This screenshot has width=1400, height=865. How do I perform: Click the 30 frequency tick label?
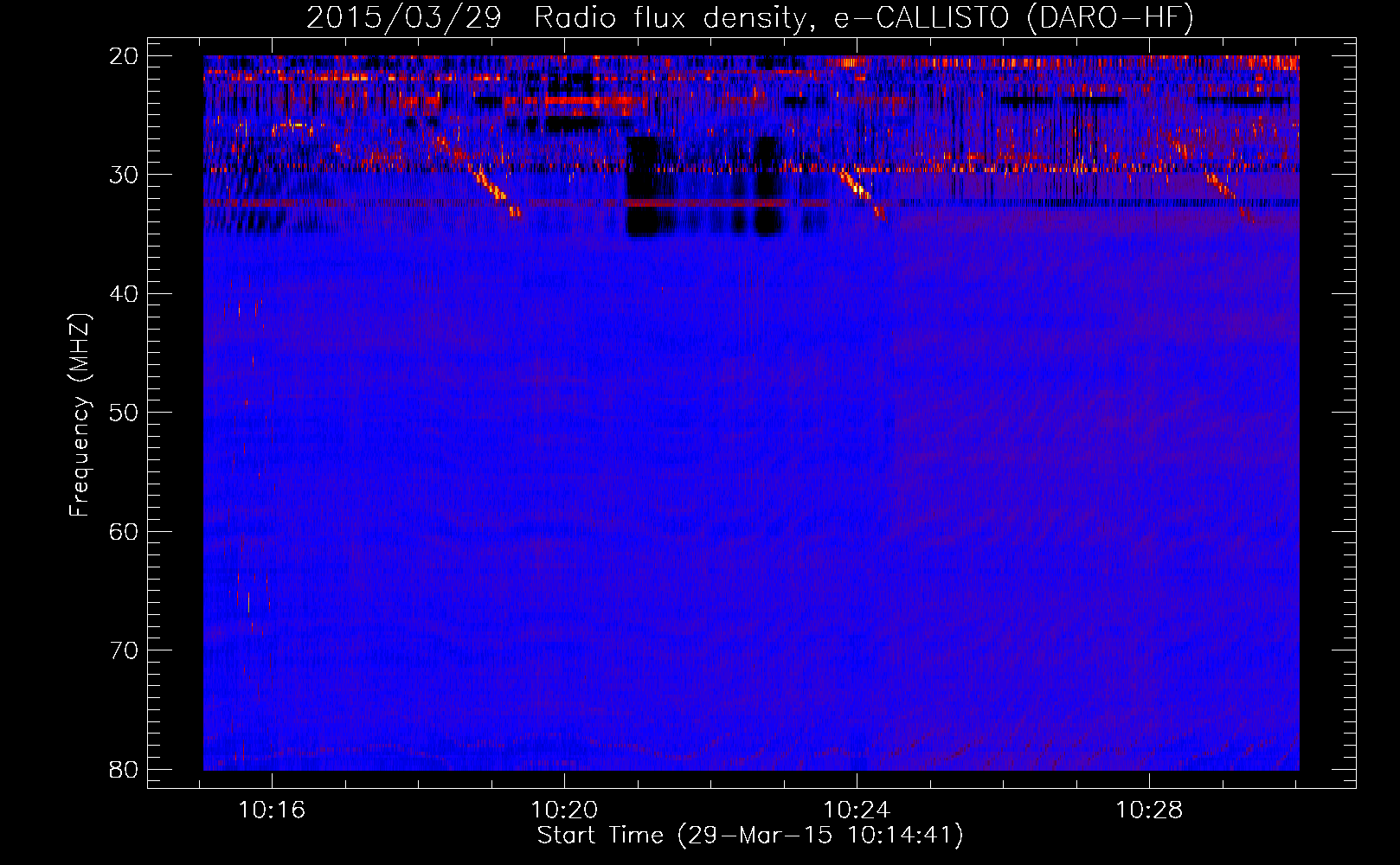pyautogui.click(x=125, y=175)
